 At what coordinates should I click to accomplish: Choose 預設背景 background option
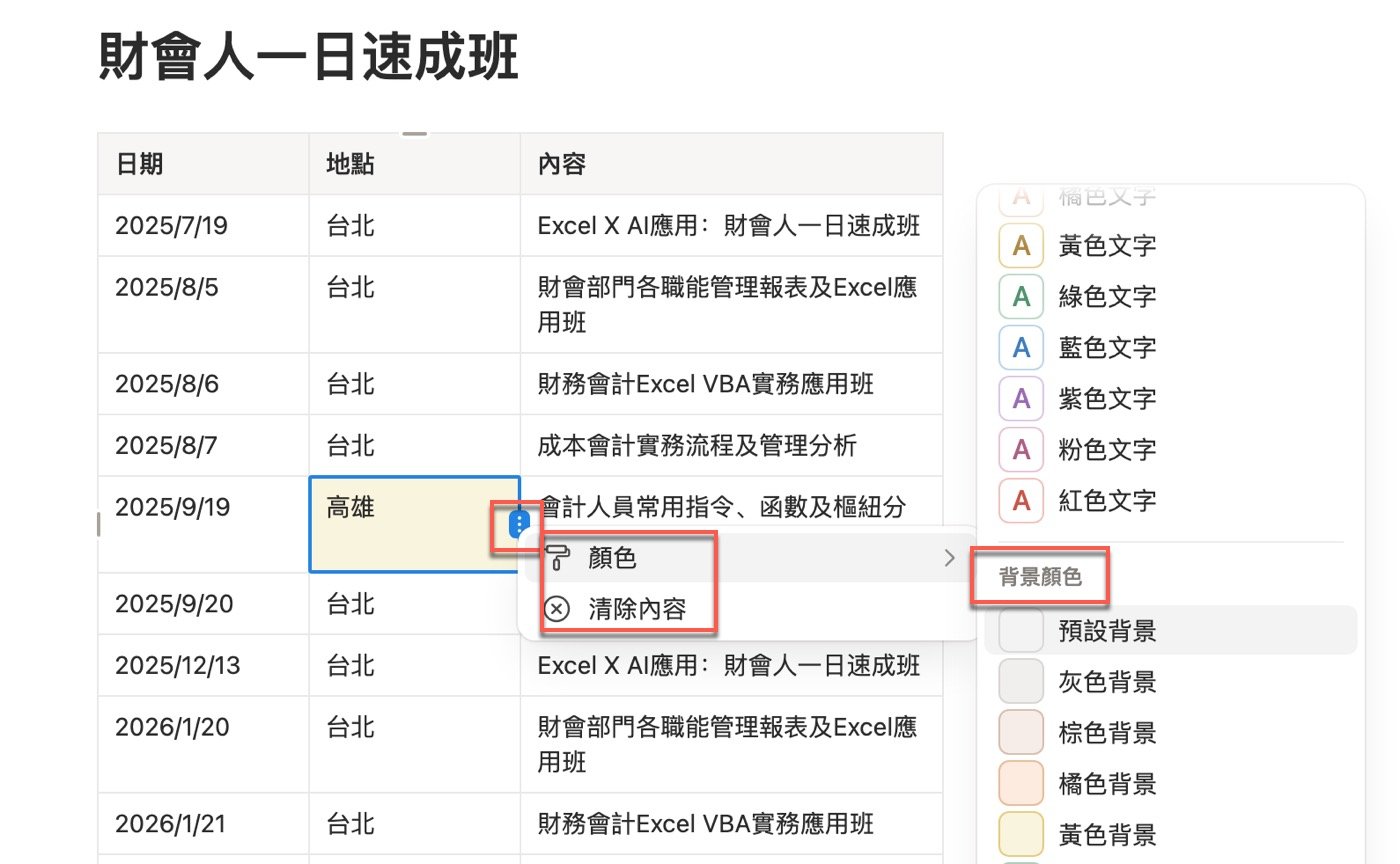point(1170,631)
